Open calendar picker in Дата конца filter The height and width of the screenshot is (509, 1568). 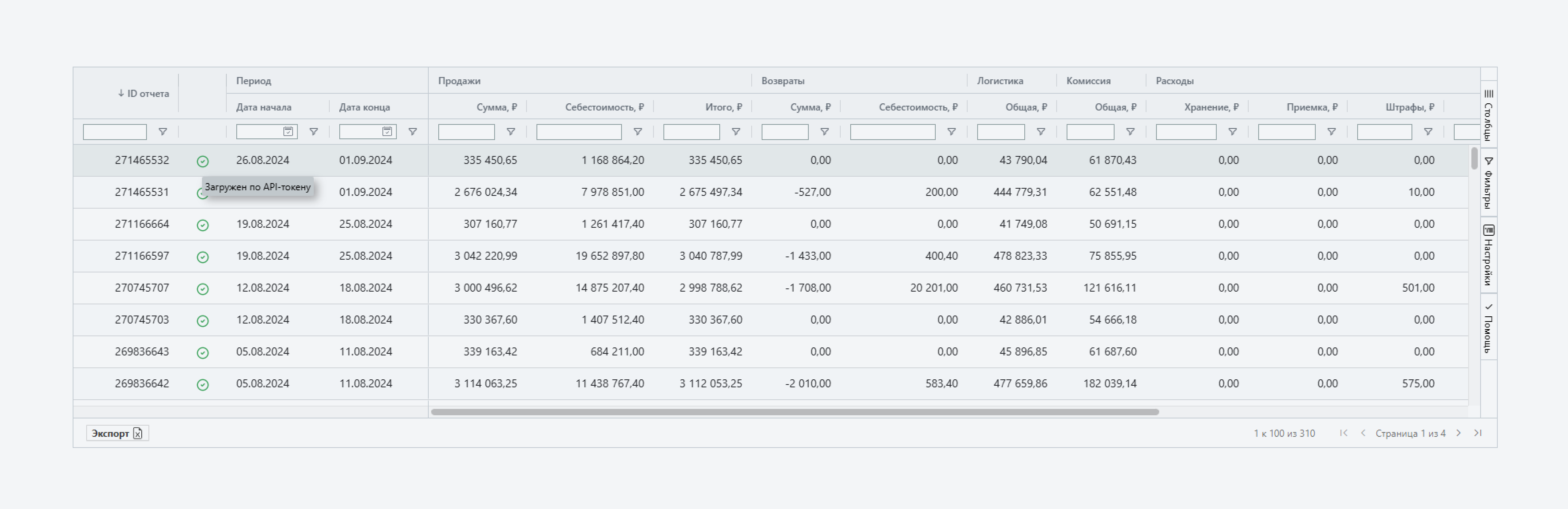point(387,132)
